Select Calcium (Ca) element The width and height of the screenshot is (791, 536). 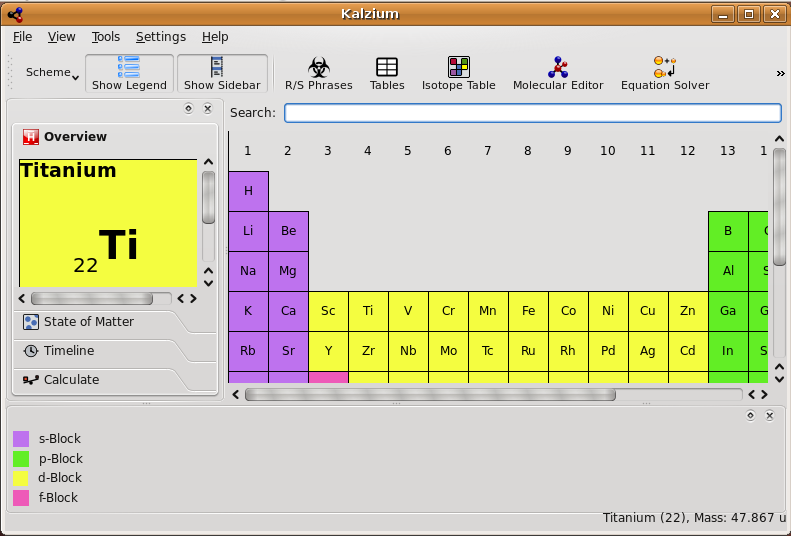pyautogui.click(x=289, y=311)
